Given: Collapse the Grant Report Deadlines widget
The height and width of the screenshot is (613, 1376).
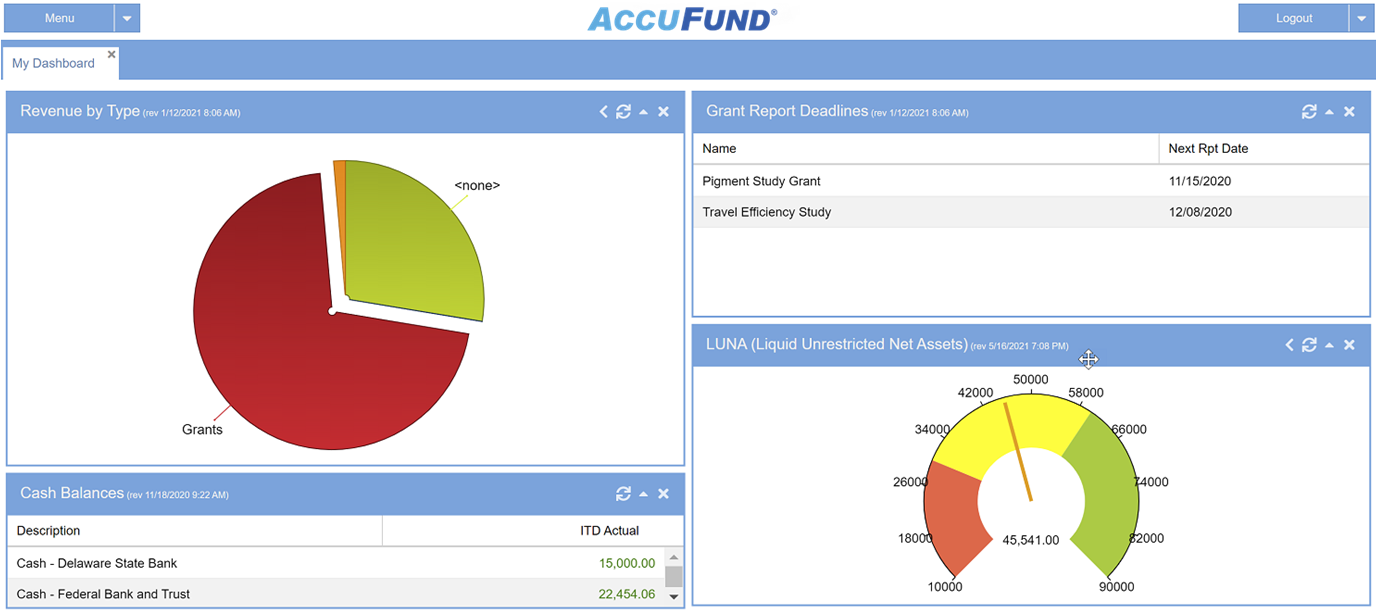Looking at the screenshot, I should pos(1329,111).
